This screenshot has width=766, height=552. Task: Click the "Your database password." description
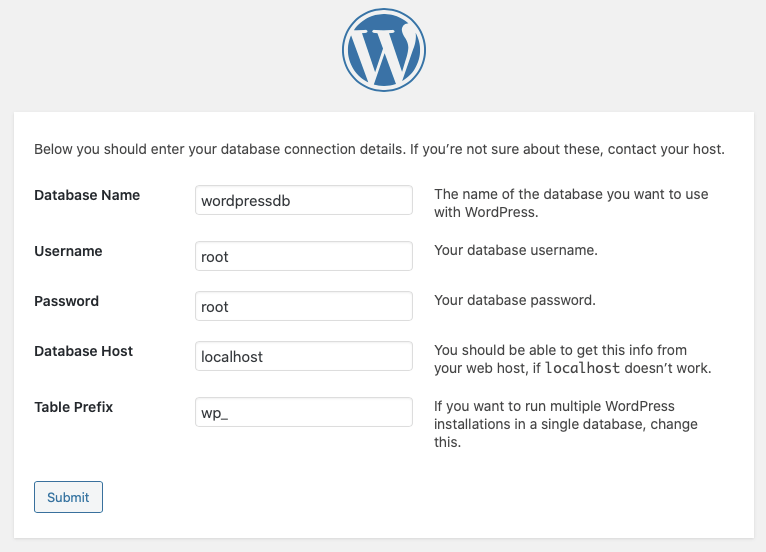tap(515, 300)
